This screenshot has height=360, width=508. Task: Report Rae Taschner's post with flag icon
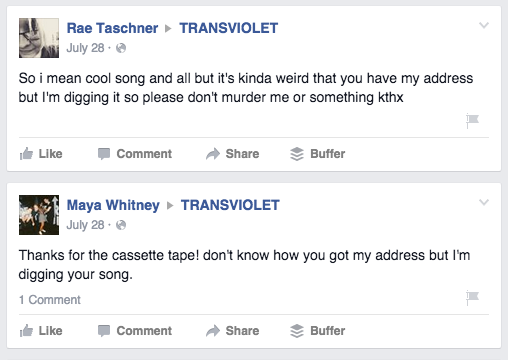(472, 121)
